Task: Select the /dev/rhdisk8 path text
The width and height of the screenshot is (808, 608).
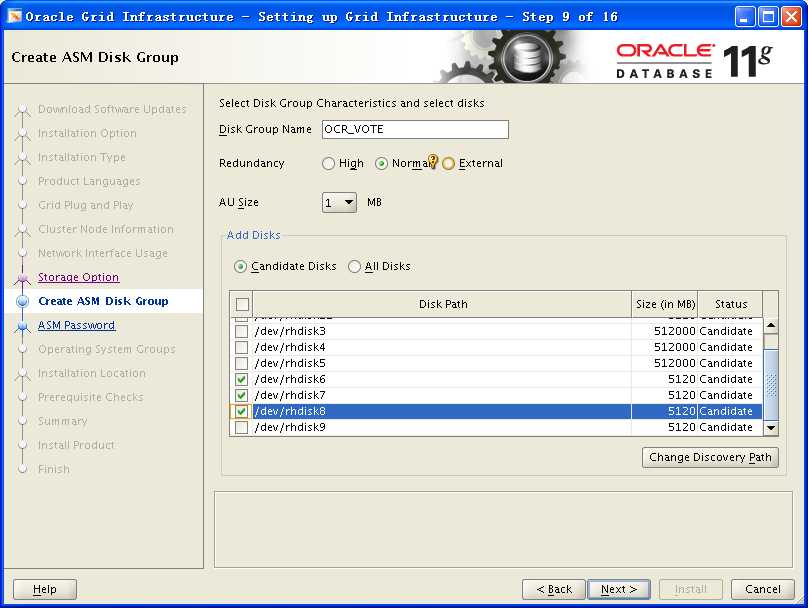Action: 290,411
